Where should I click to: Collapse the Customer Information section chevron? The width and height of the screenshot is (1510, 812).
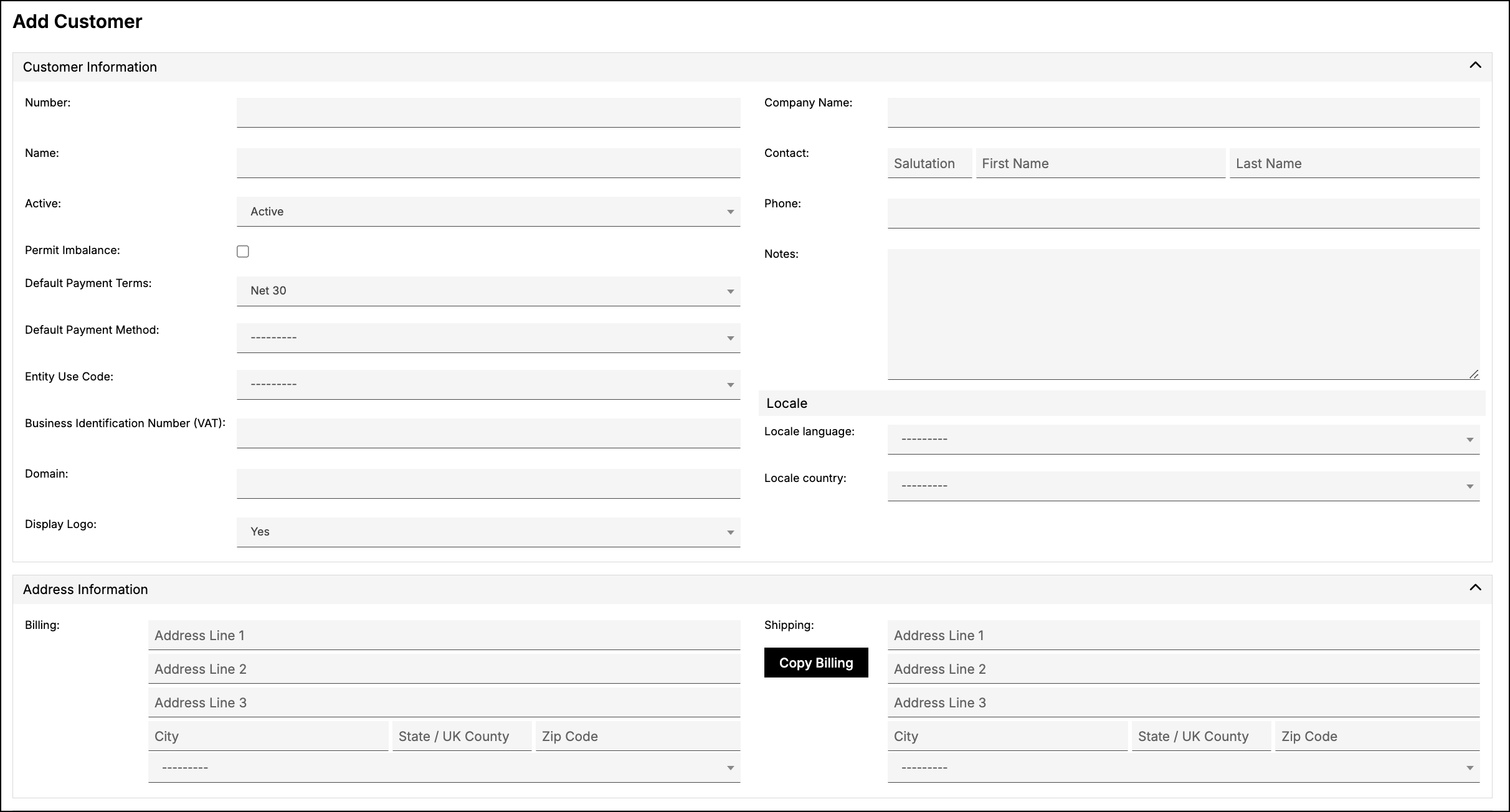1475,65
